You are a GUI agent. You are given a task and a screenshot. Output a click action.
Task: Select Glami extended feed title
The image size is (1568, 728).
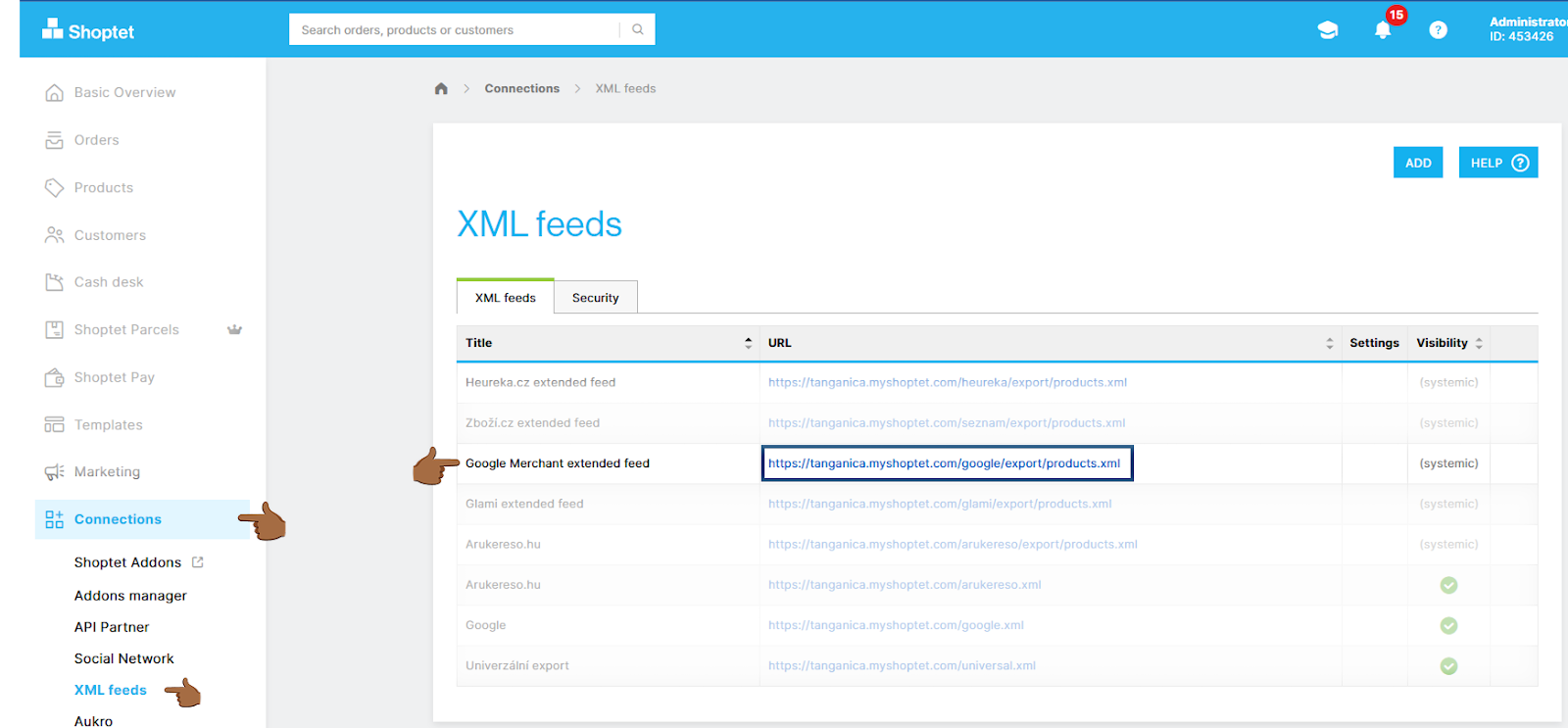(524, 504)
